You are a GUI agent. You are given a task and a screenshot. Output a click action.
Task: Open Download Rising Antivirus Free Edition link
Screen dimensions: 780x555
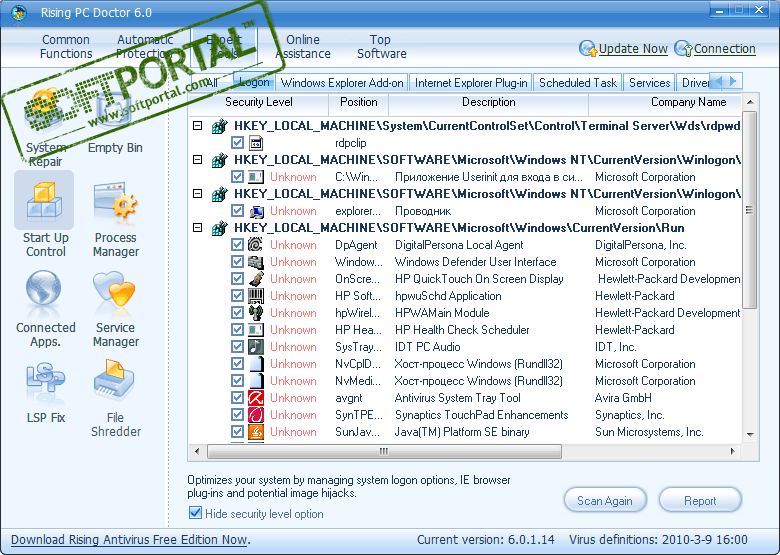click(x=130, y=540)
